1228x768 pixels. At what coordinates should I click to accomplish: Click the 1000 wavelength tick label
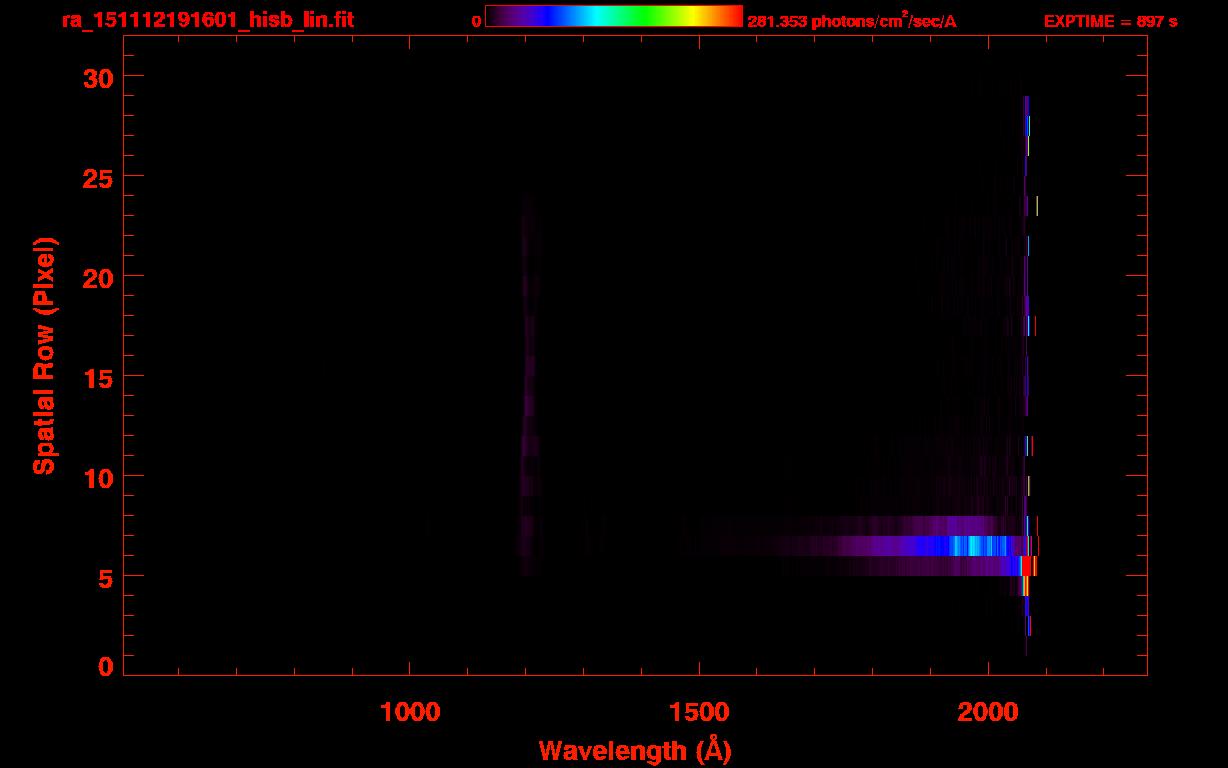(x=410, y=712)
